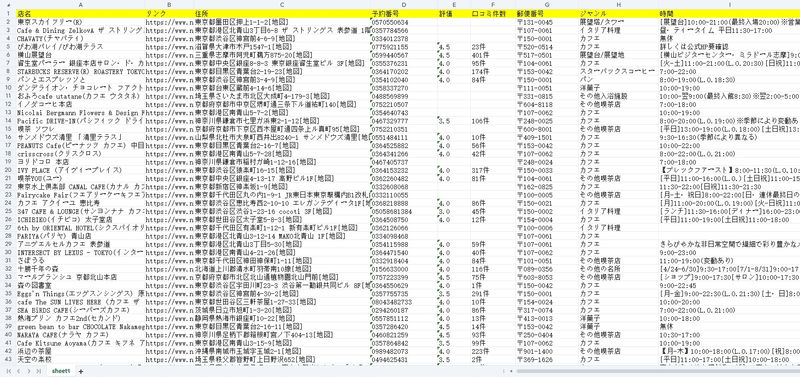This screenshot has width=800, height=377.
Task: Select row 43 header number
Action: pos(8,360)
